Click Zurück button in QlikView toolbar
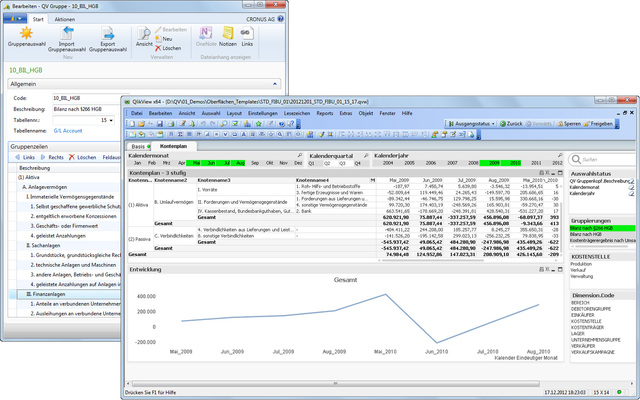The width and height of the screenshot is (640, 400). [x=511, y=124]
